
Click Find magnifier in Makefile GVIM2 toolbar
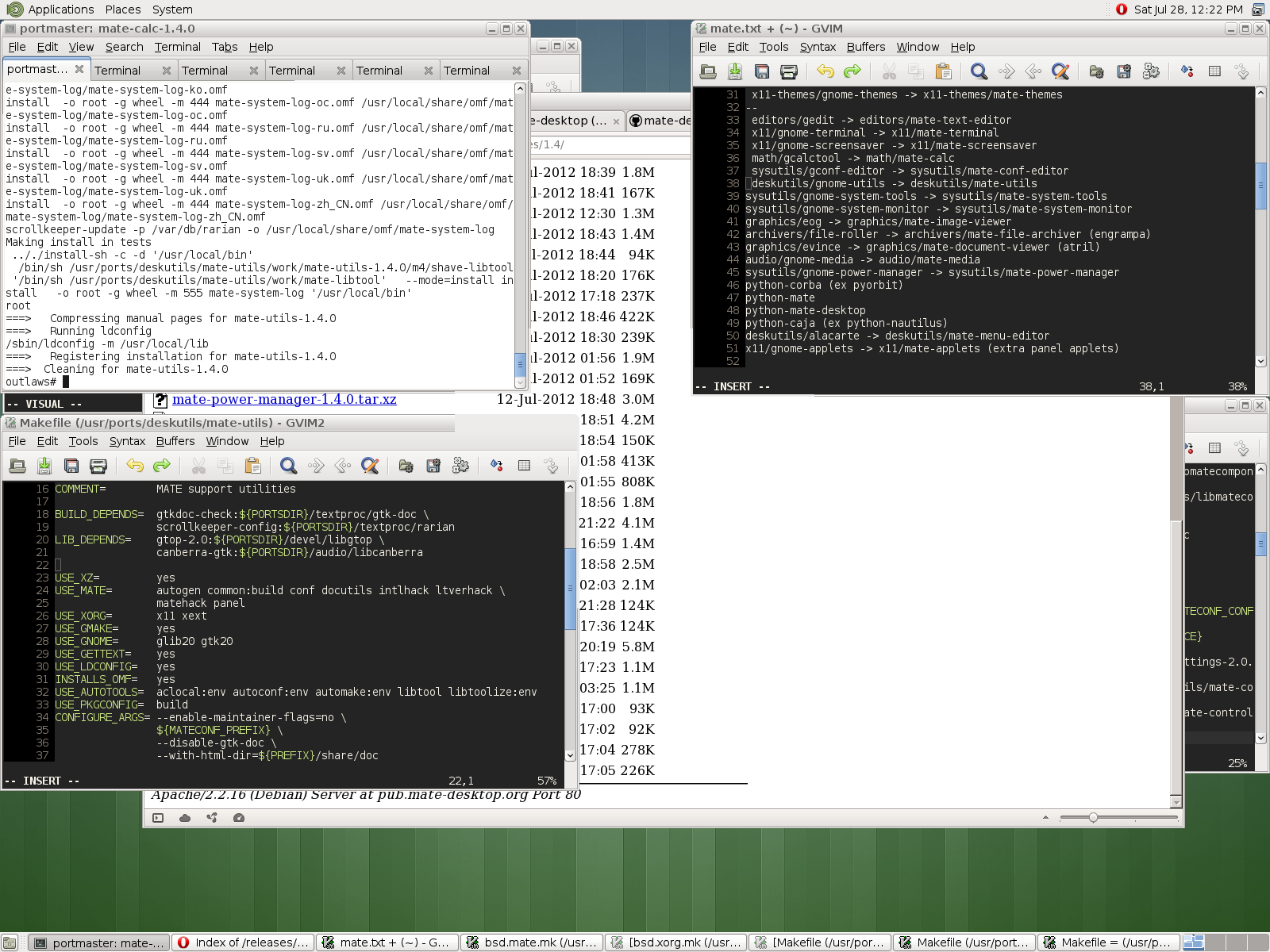(289, 466)
